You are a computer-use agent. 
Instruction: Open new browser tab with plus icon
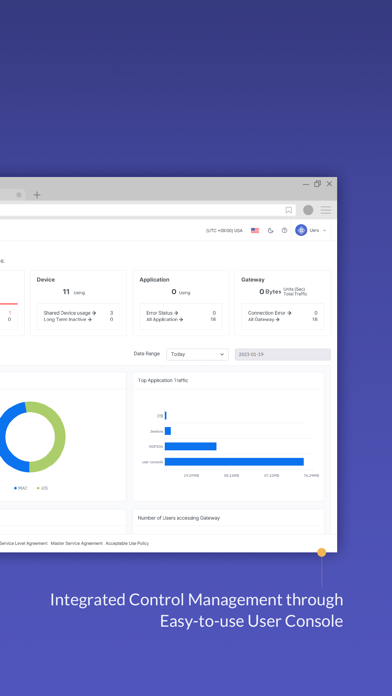click(37, 195)
